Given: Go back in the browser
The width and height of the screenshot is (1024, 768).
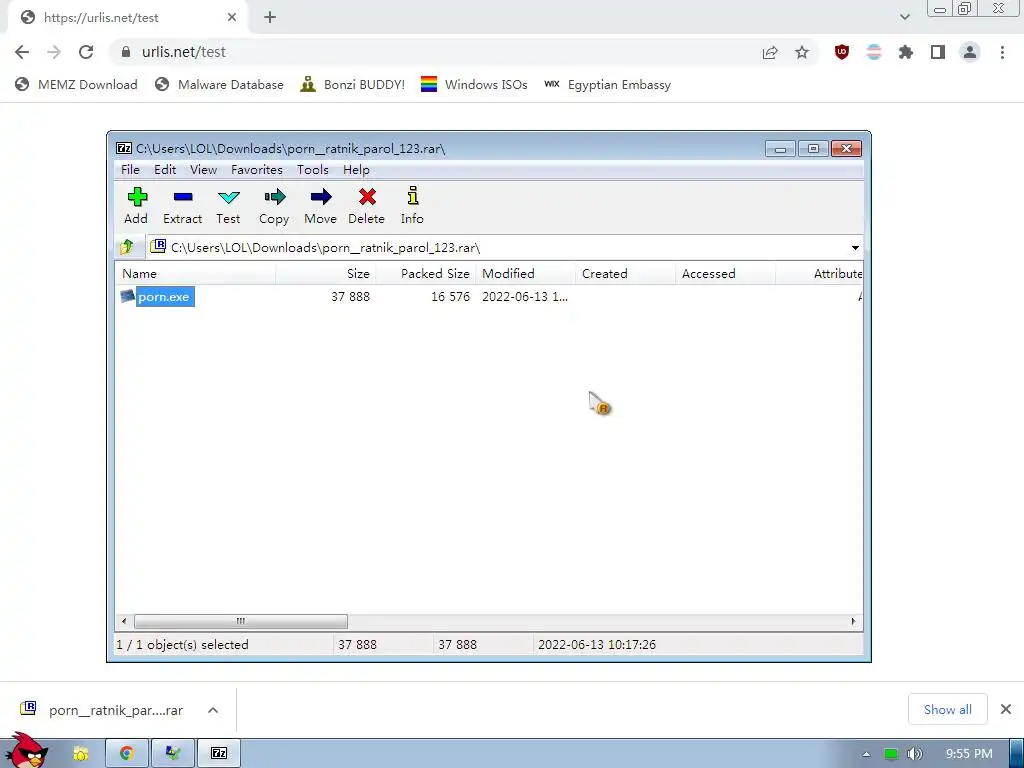Looking at the screenshot, I should pyautogui.click(x=22, y=52).
